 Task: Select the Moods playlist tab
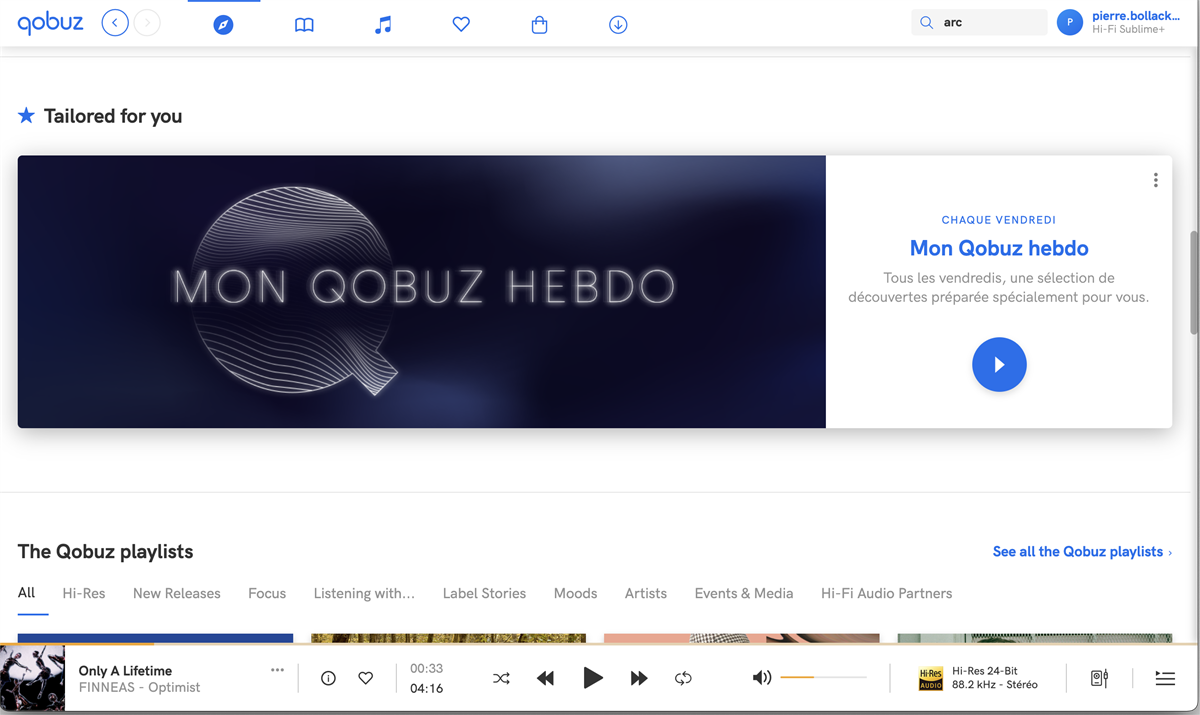point(575,593)
